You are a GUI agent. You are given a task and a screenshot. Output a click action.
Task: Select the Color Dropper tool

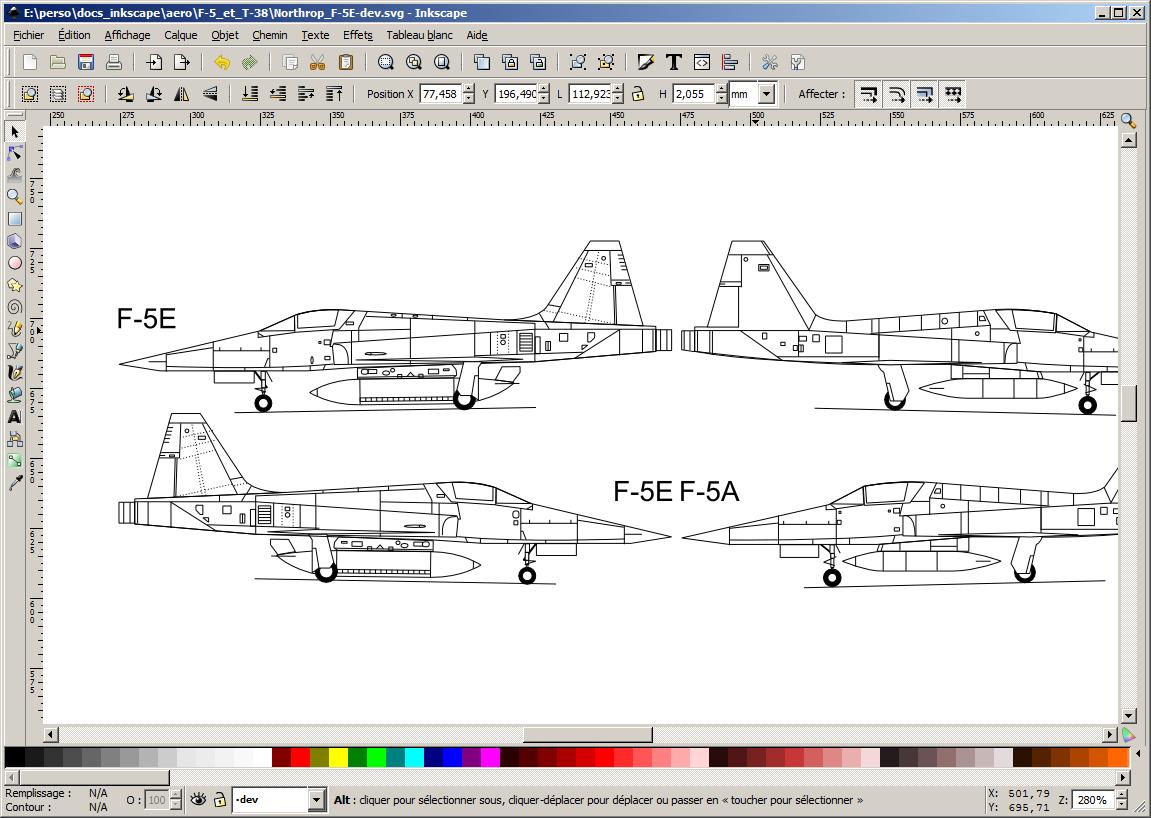pos(15,483)
